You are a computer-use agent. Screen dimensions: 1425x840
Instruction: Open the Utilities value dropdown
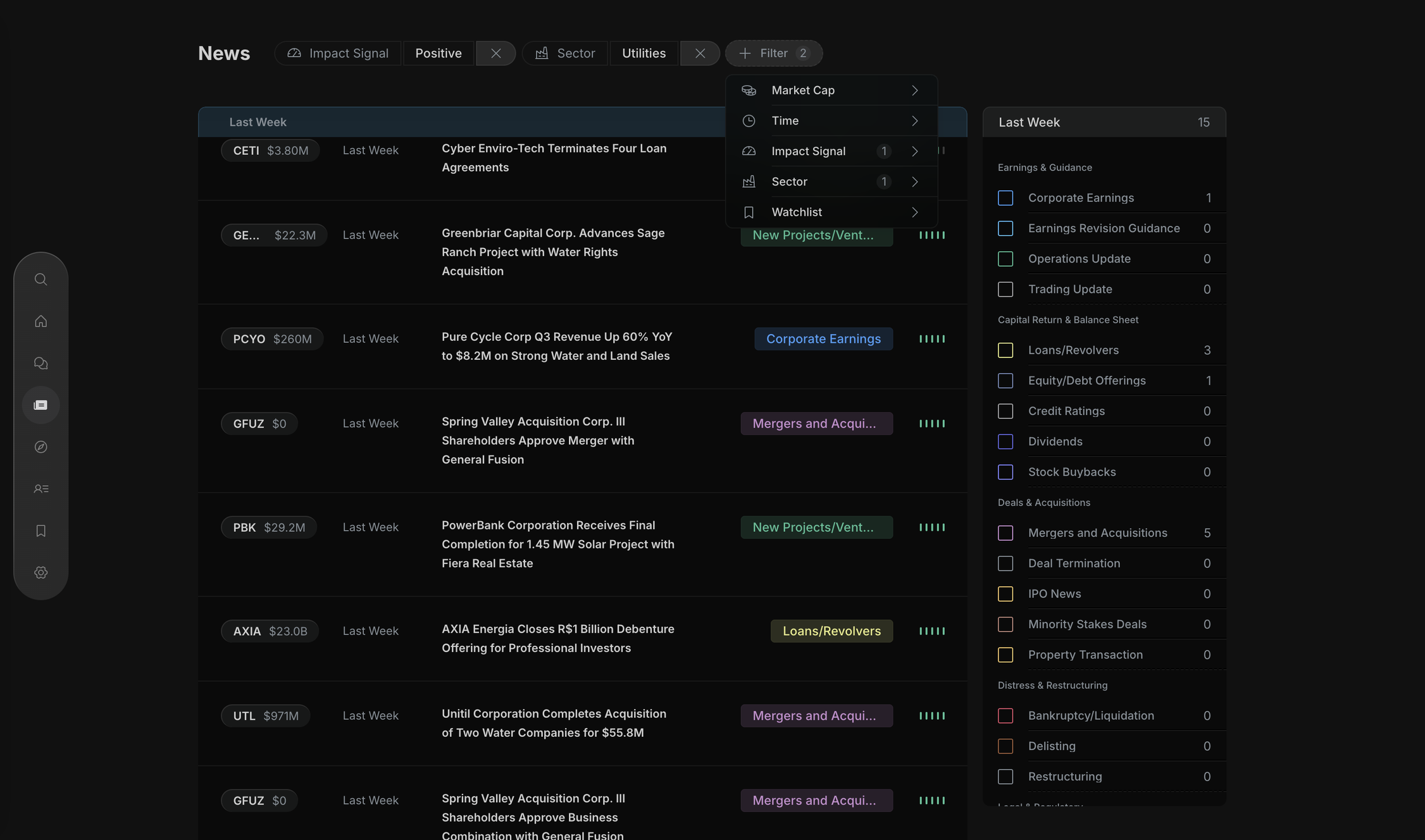pyautogui.click(x=644, y=53)
